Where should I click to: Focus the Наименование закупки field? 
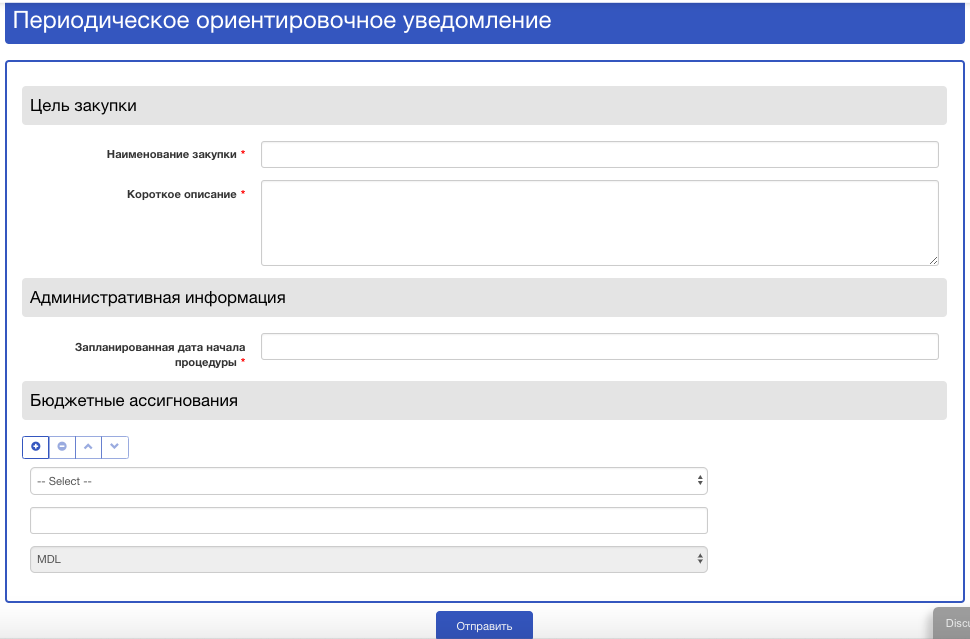pos(599,155)
